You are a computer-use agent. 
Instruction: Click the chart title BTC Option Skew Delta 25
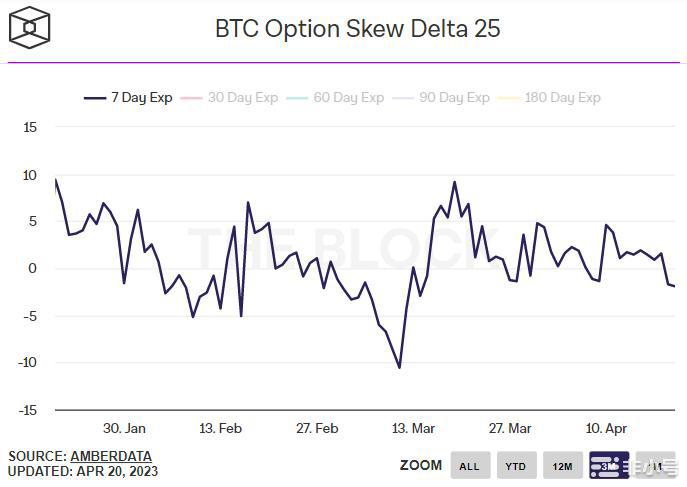(x=357, y=28)
